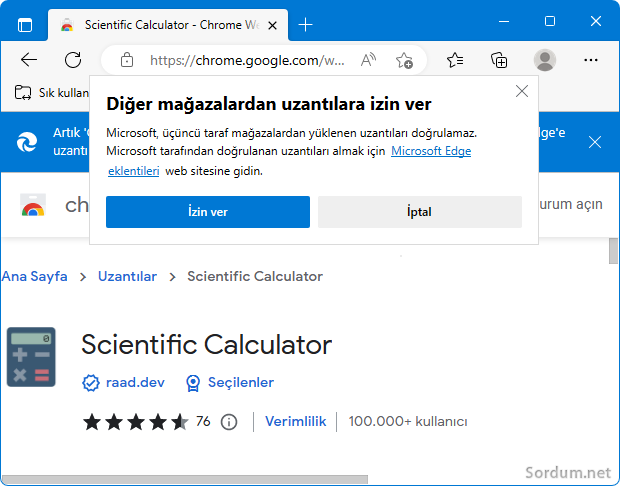Open the Microsoft Edge link
This screenshot has height=486, width=620.
[431, 151]
